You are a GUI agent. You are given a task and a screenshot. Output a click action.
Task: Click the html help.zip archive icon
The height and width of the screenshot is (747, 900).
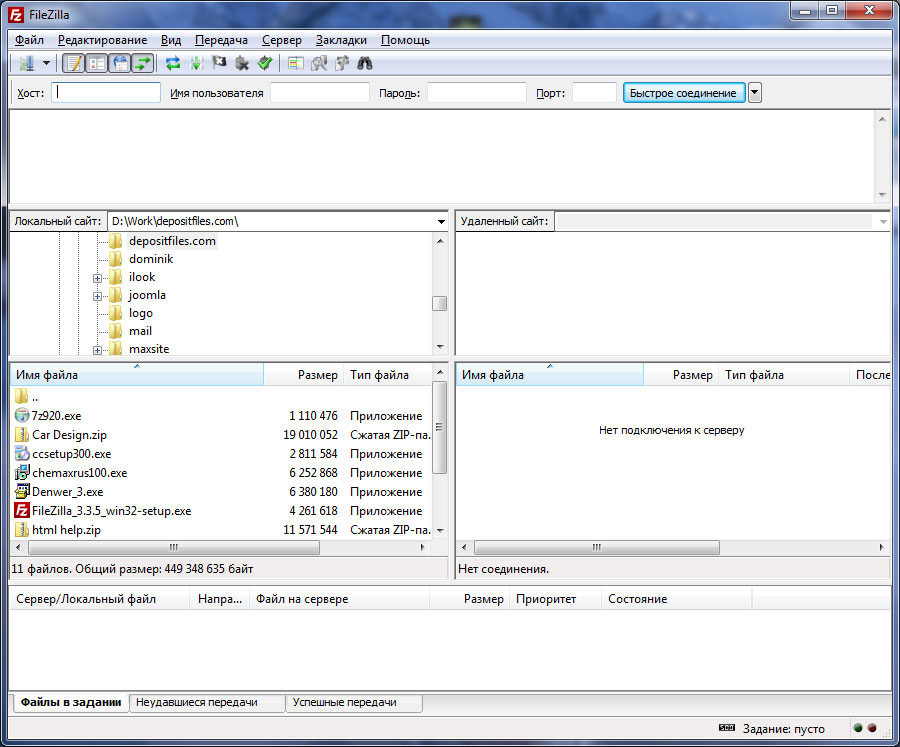(22, 529)
